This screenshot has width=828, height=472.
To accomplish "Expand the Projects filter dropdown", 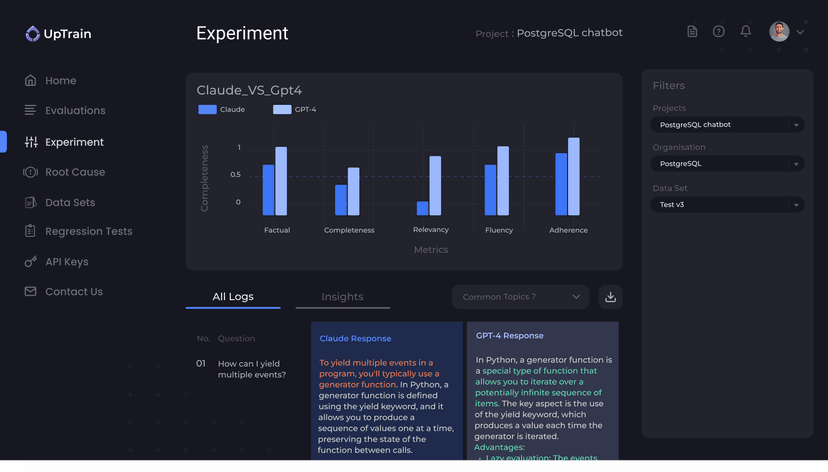I will point(727,125).
